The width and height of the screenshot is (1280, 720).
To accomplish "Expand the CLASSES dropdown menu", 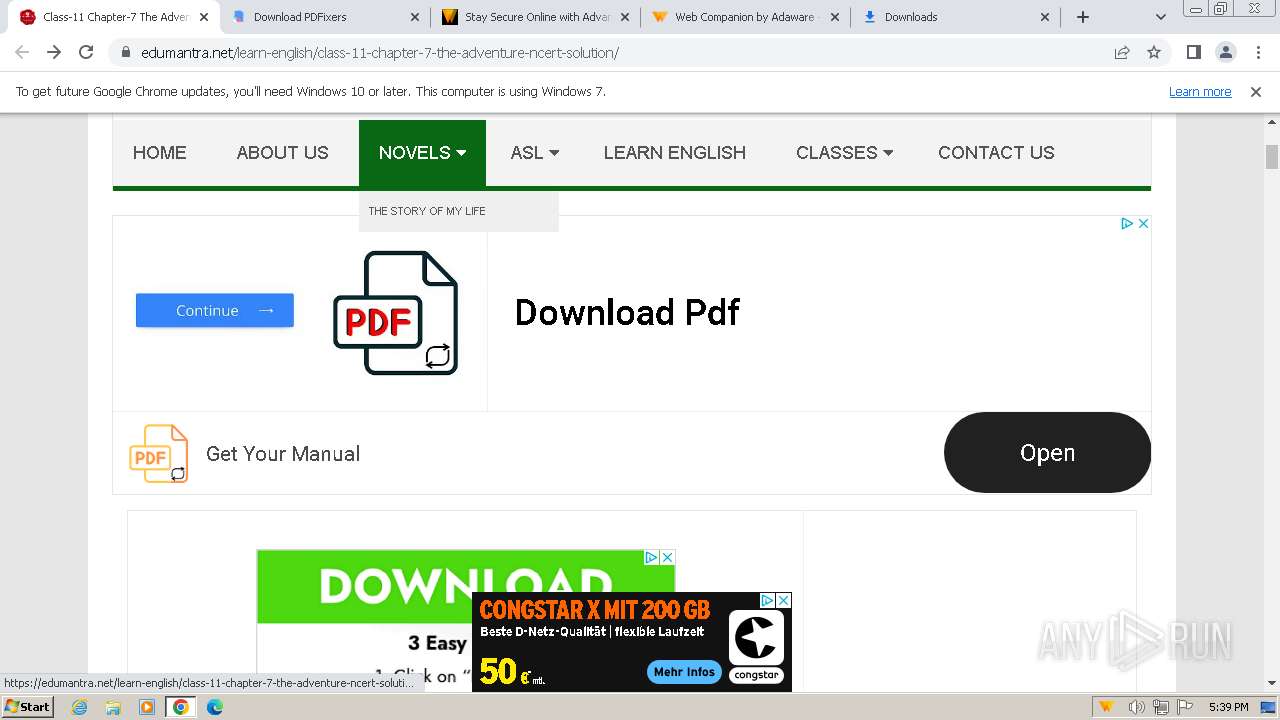I will coord(844,152).
